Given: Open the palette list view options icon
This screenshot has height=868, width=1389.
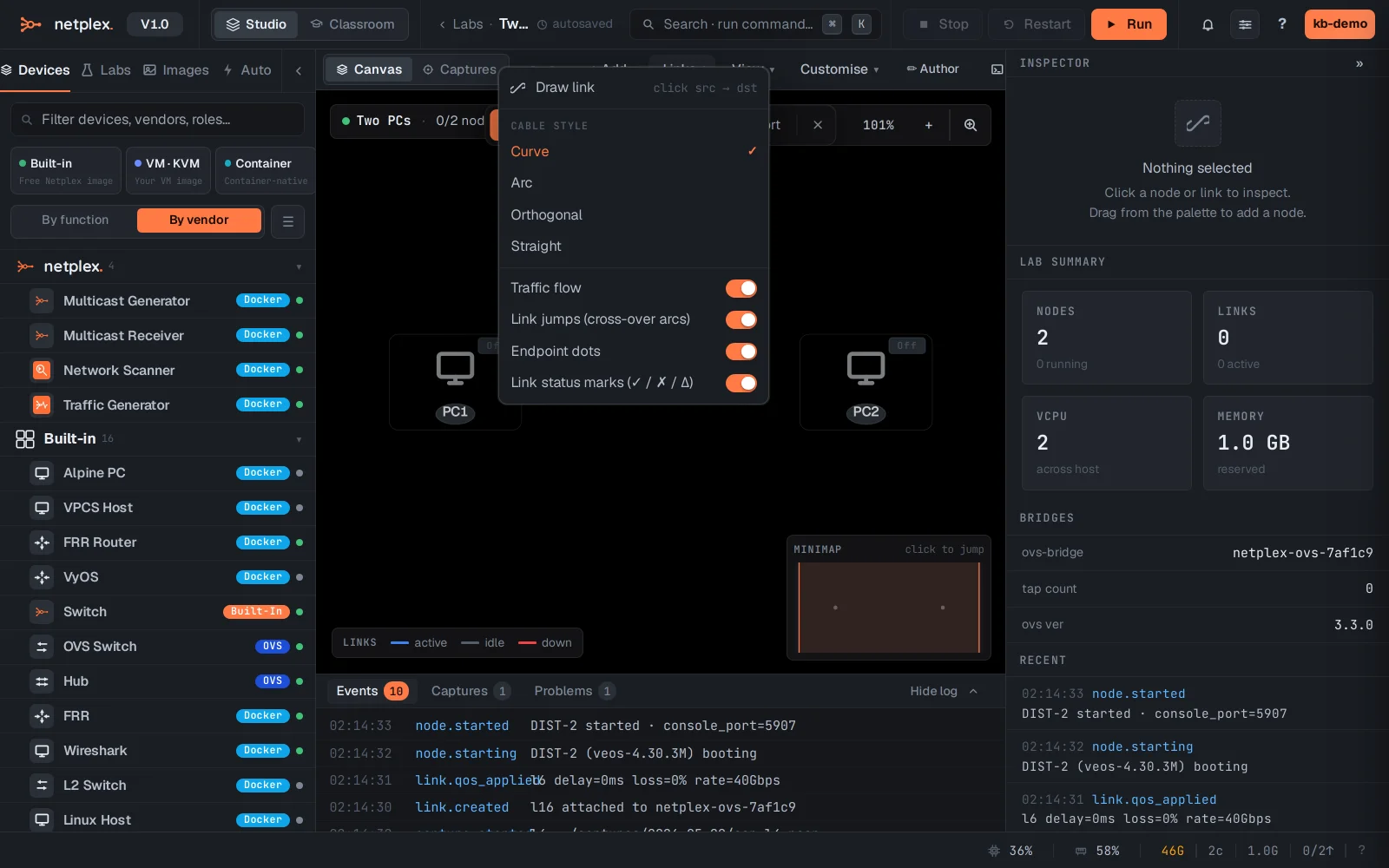Looking at the screenshot, I should [x=287, y=221].
